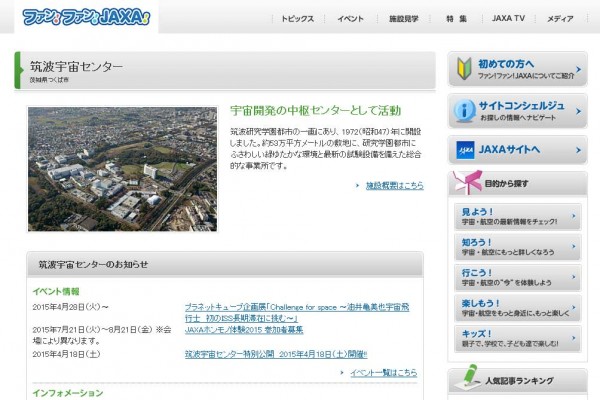Go to JAXAサイトへ banner
600x400 pixels.
(517, 150)
